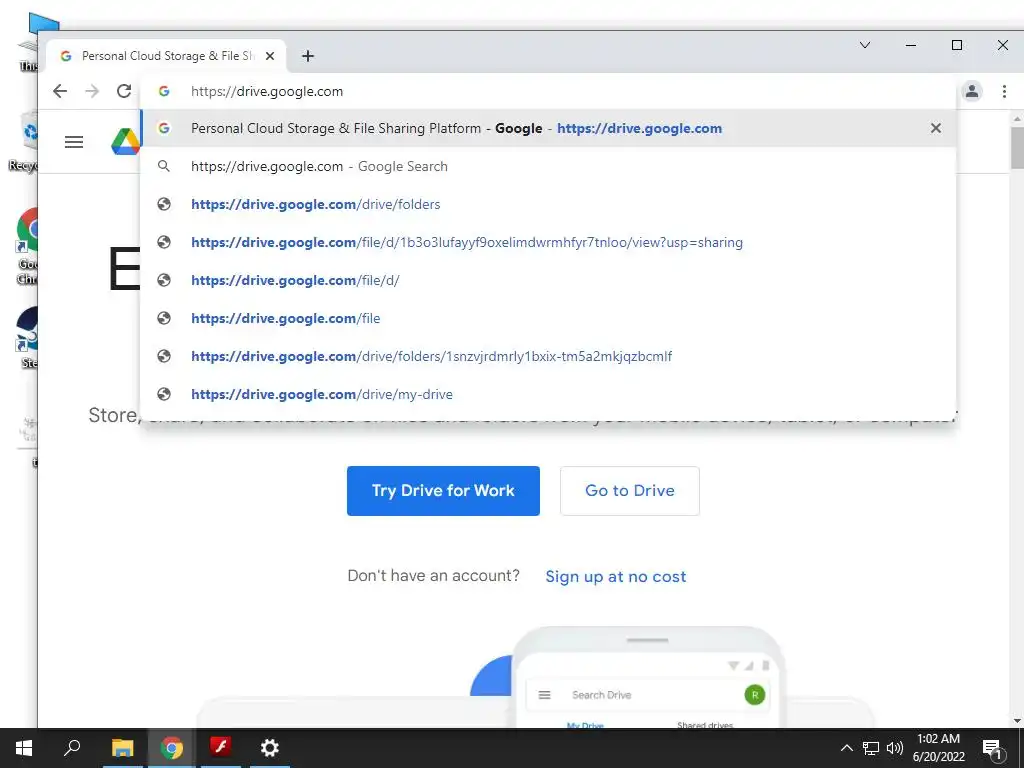Click the volume speaker icon in tray

(895, 748)
